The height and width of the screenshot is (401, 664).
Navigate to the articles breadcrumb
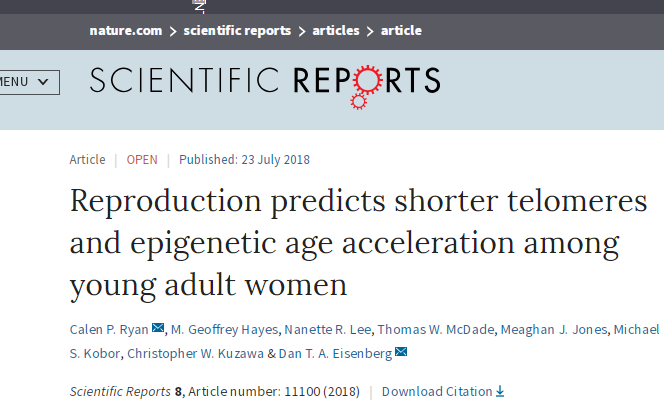336,30
